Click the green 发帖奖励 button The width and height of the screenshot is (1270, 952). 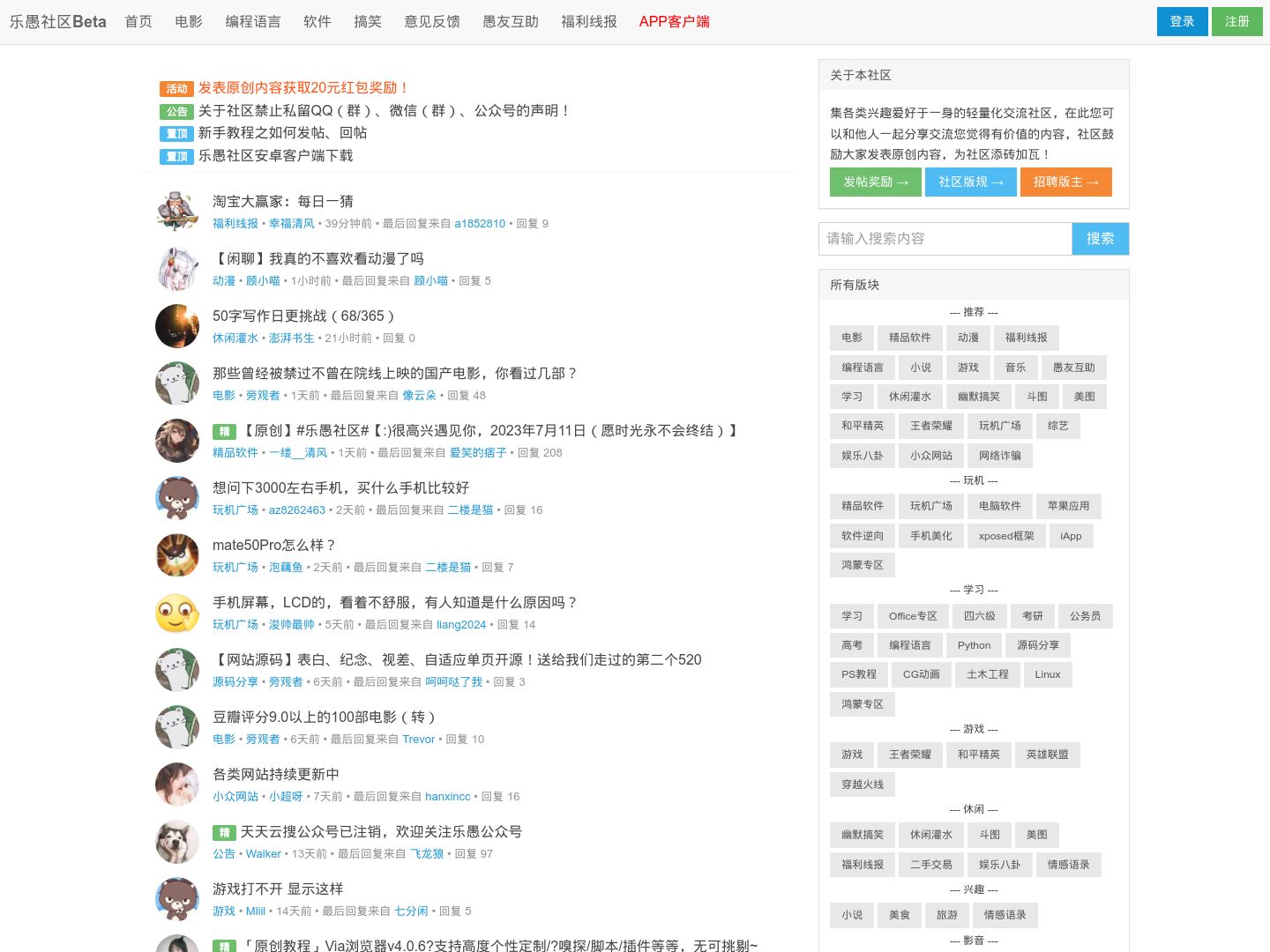coord(876,182)
